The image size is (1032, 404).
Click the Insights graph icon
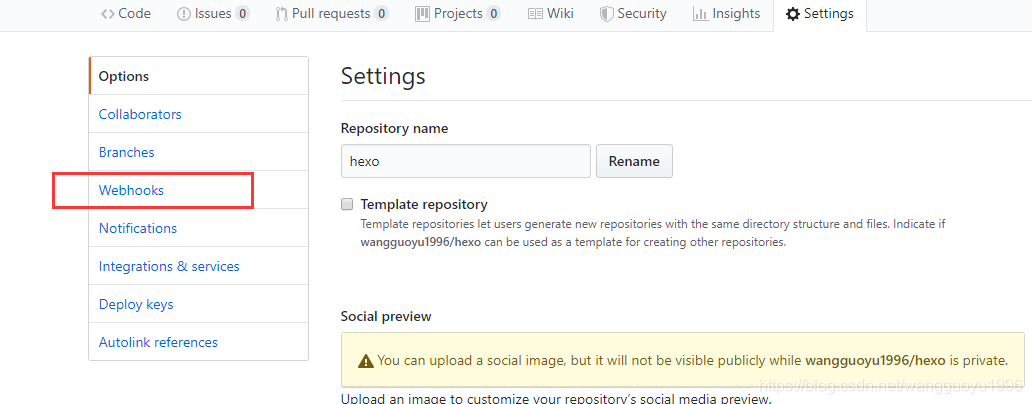700,14
